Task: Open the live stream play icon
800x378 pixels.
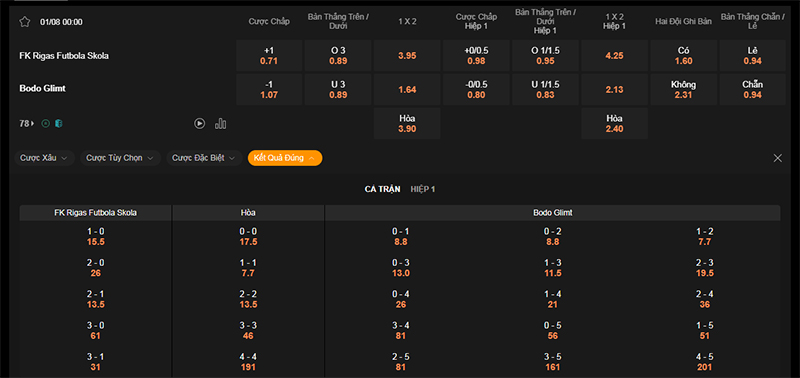Action: (199, 123)
